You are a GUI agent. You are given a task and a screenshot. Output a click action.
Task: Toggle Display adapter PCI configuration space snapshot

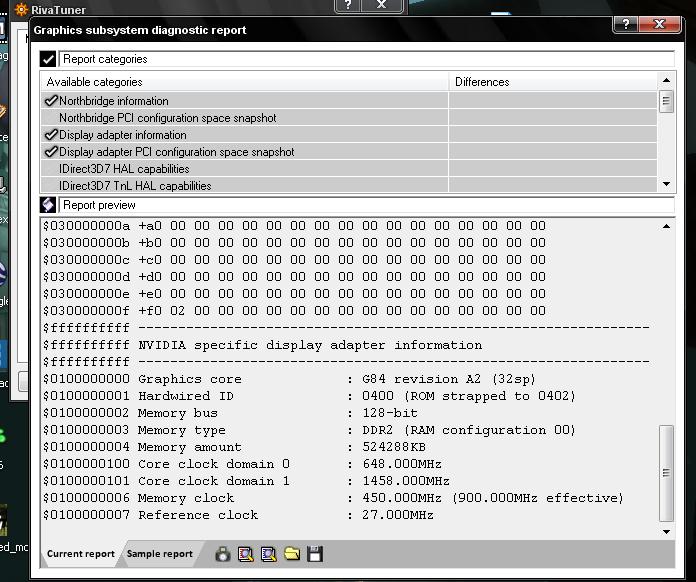(x=348, y=152)
